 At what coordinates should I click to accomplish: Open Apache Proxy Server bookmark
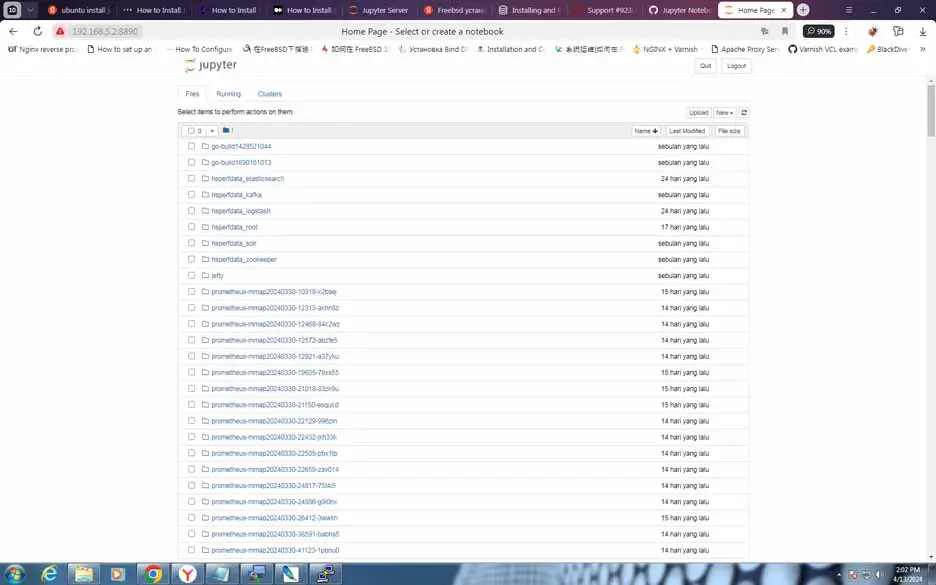745,49
